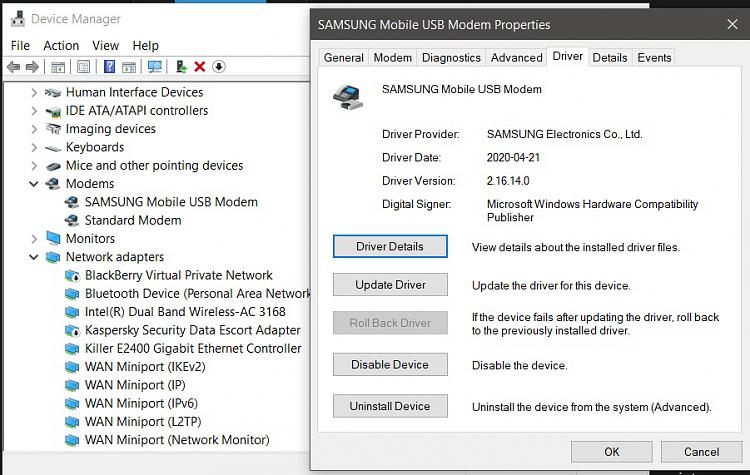Click the Forward arrow in Device Manager toolbar
The height and width of the screenshot is (475, 750).
pyautogui.click(x=32, y=66)
